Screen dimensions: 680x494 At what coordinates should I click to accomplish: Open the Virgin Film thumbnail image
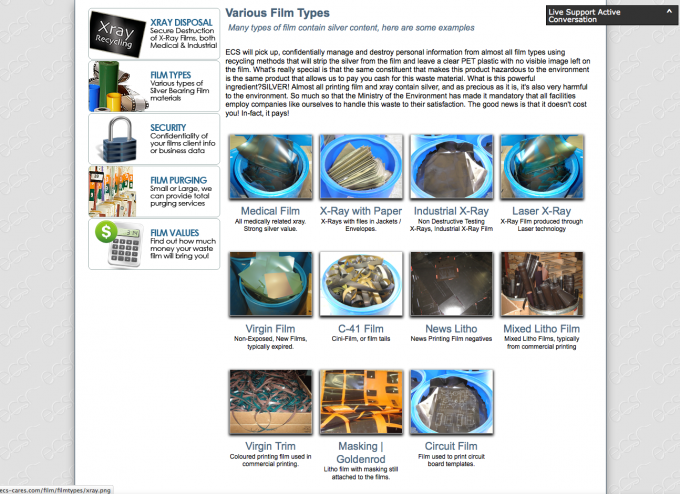[x=271, y=284]
